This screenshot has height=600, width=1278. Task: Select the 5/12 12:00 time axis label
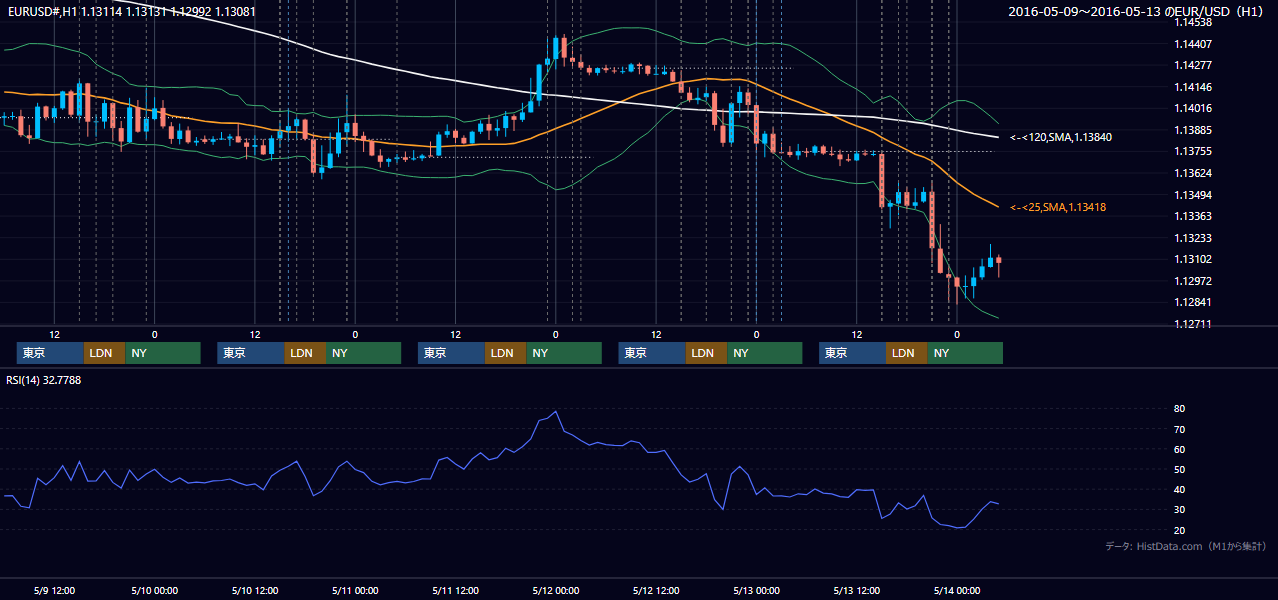[x=656, y=590]
